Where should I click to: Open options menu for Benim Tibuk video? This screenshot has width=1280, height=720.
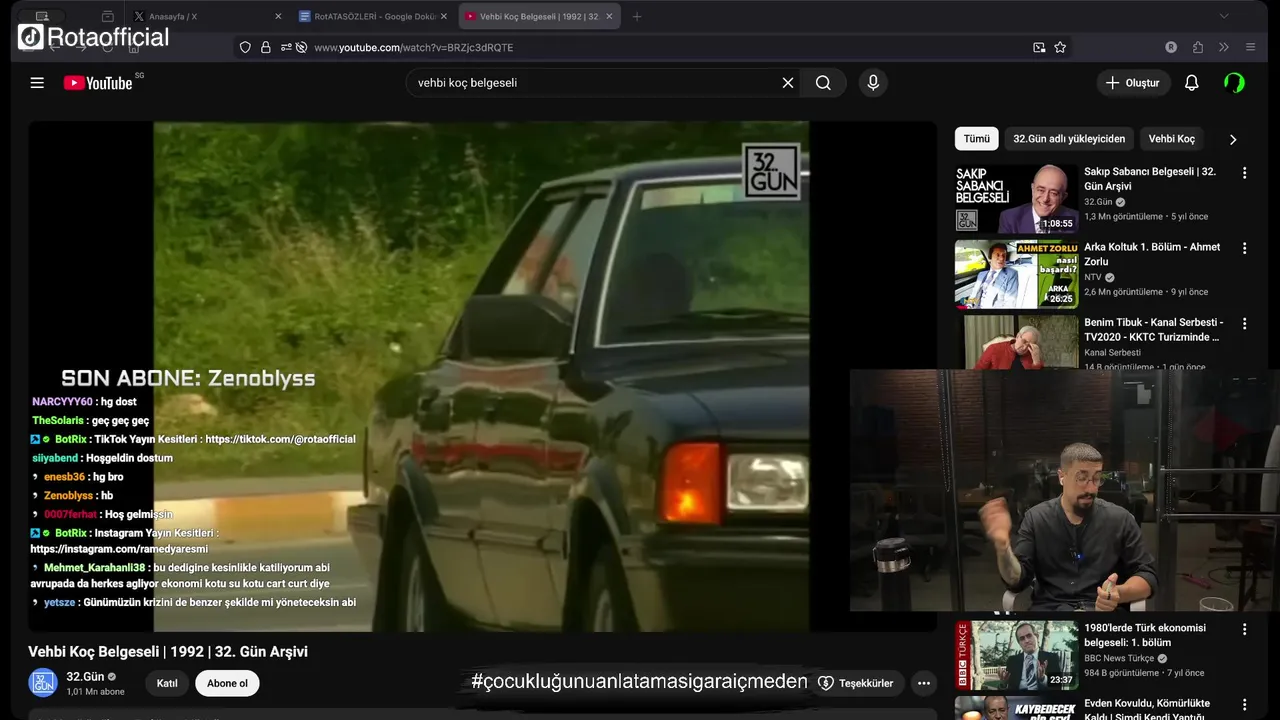(x=1245, y=323)
